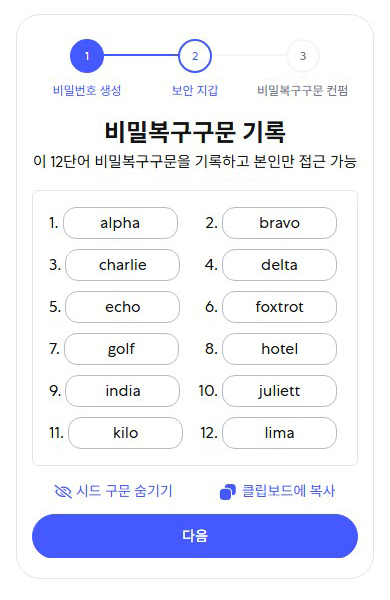Click the 다음 button
Viewport: 390px width, 600px height.
(195, 536)
